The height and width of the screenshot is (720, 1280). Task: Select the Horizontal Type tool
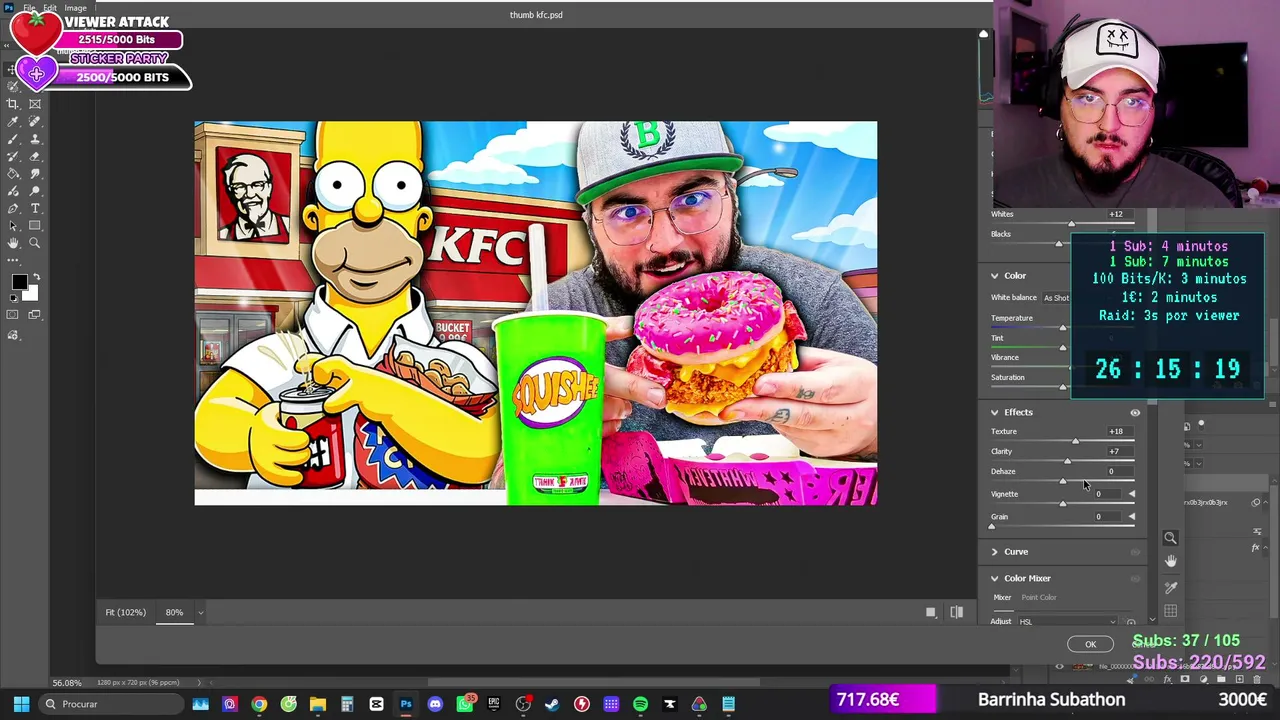click(35, 209)
